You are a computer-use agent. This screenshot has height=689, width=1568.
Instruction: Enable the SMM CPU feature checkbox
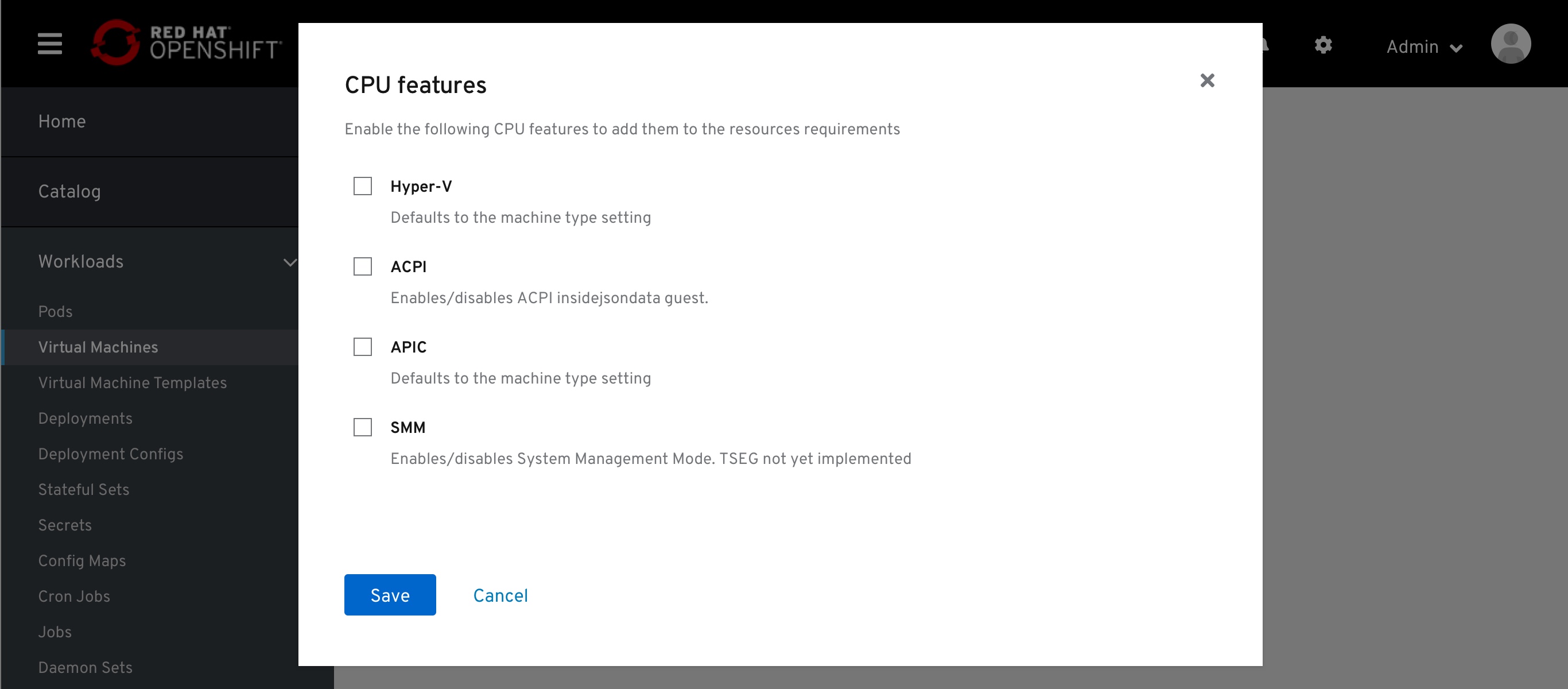tap(363, 427)
